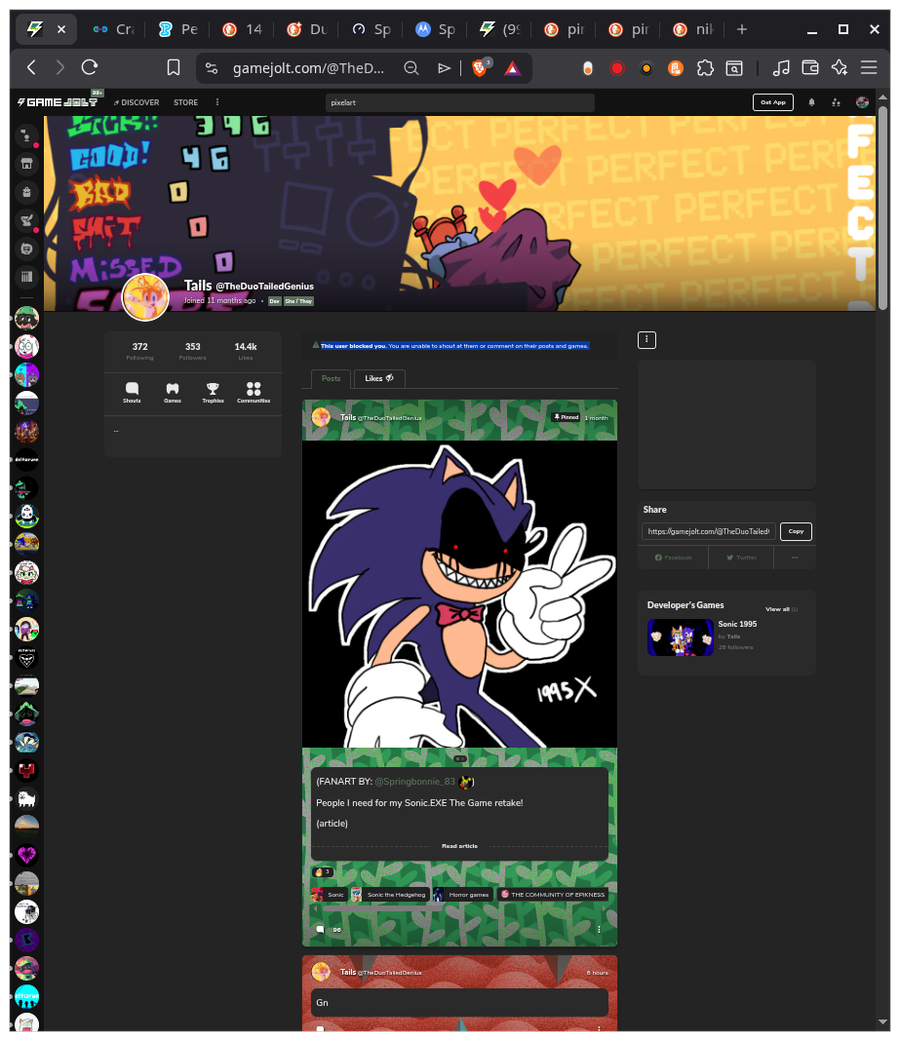Open the friends list icon
Image resolution: width=900 pixels, height=1041 pixels.
(x=836, y=102)
